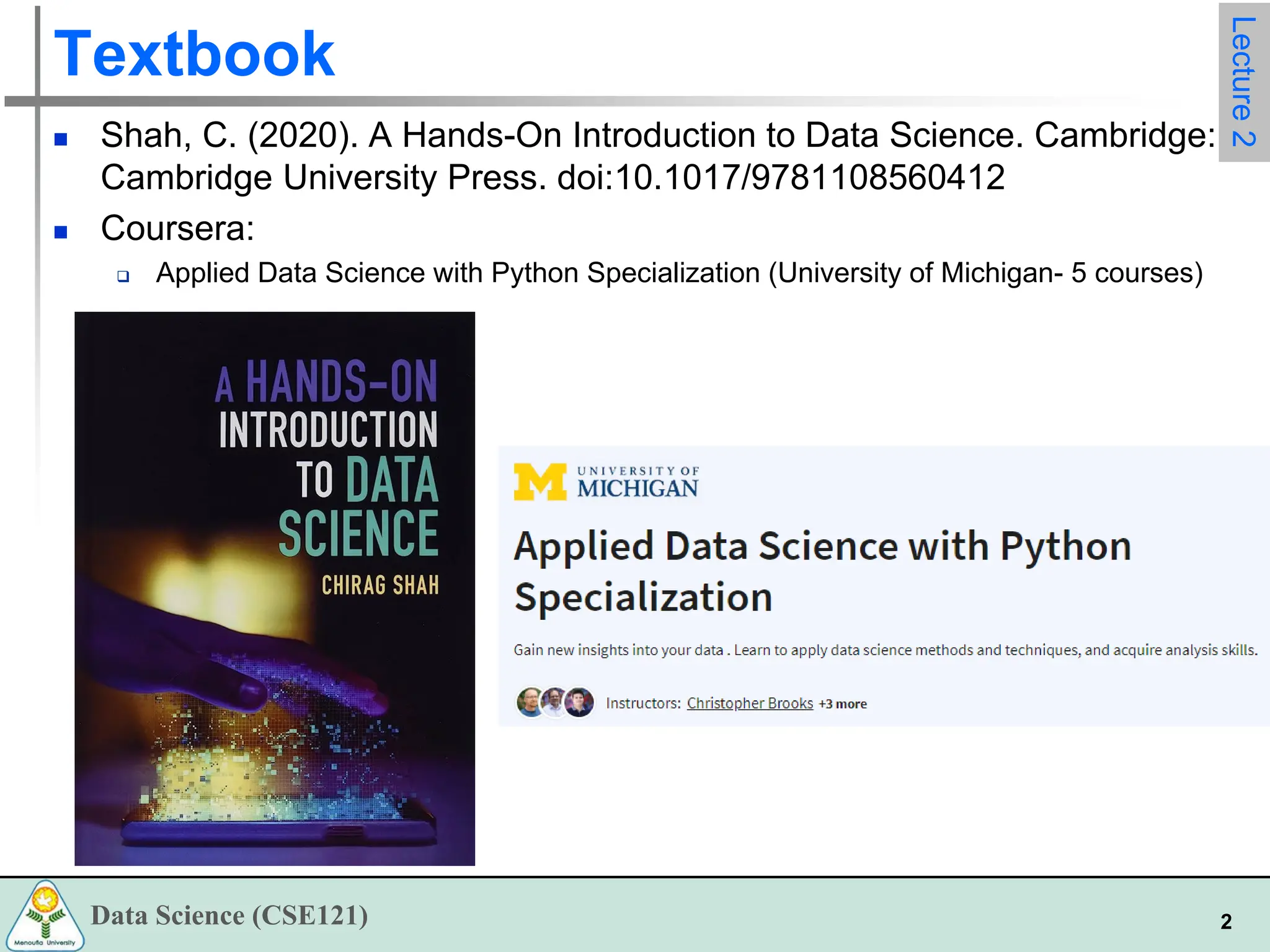Click the third instructor avatar photo
Viewport: 1270px width, 952px height.
[x=579, y=702]
